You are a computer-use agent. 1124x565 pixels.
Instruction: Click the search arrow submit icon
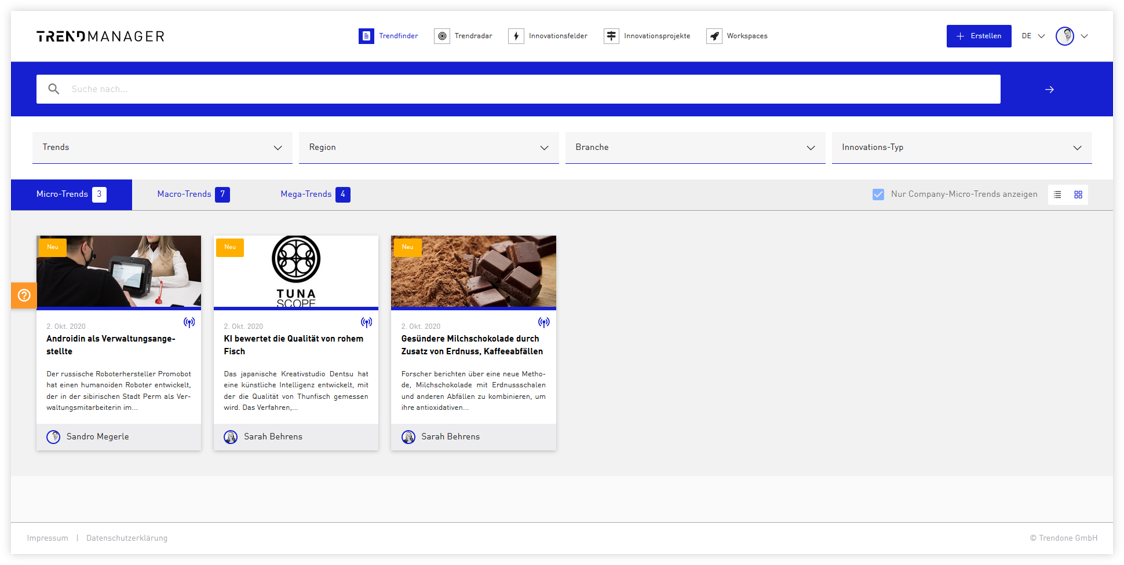pyautogui.click(x=1049, y=89)
